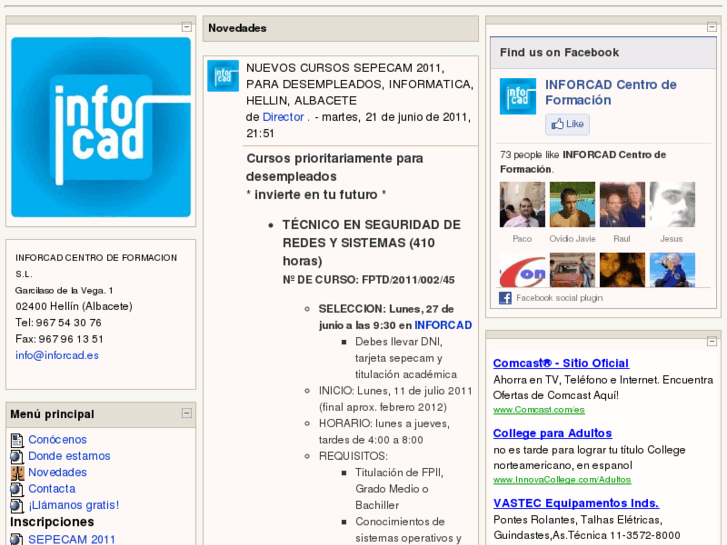The width and height of the screenshot is (727, 545).
Task: Click the blue cartoon fan thumbnail
Action: click(x=672, y=270)
